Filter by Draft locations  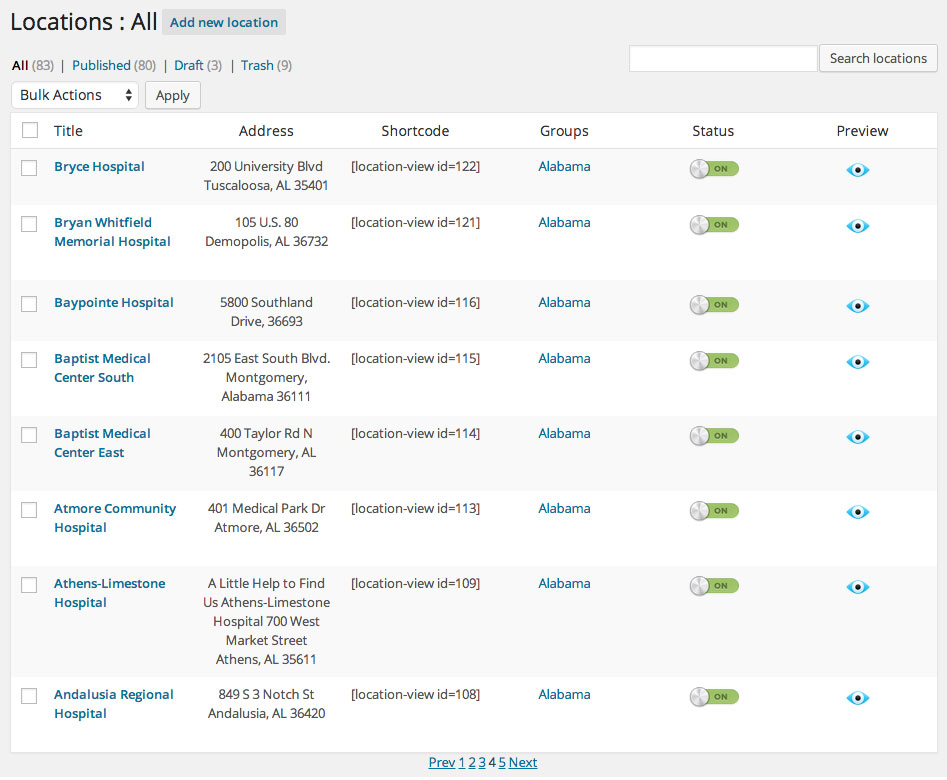coord(188,65)
